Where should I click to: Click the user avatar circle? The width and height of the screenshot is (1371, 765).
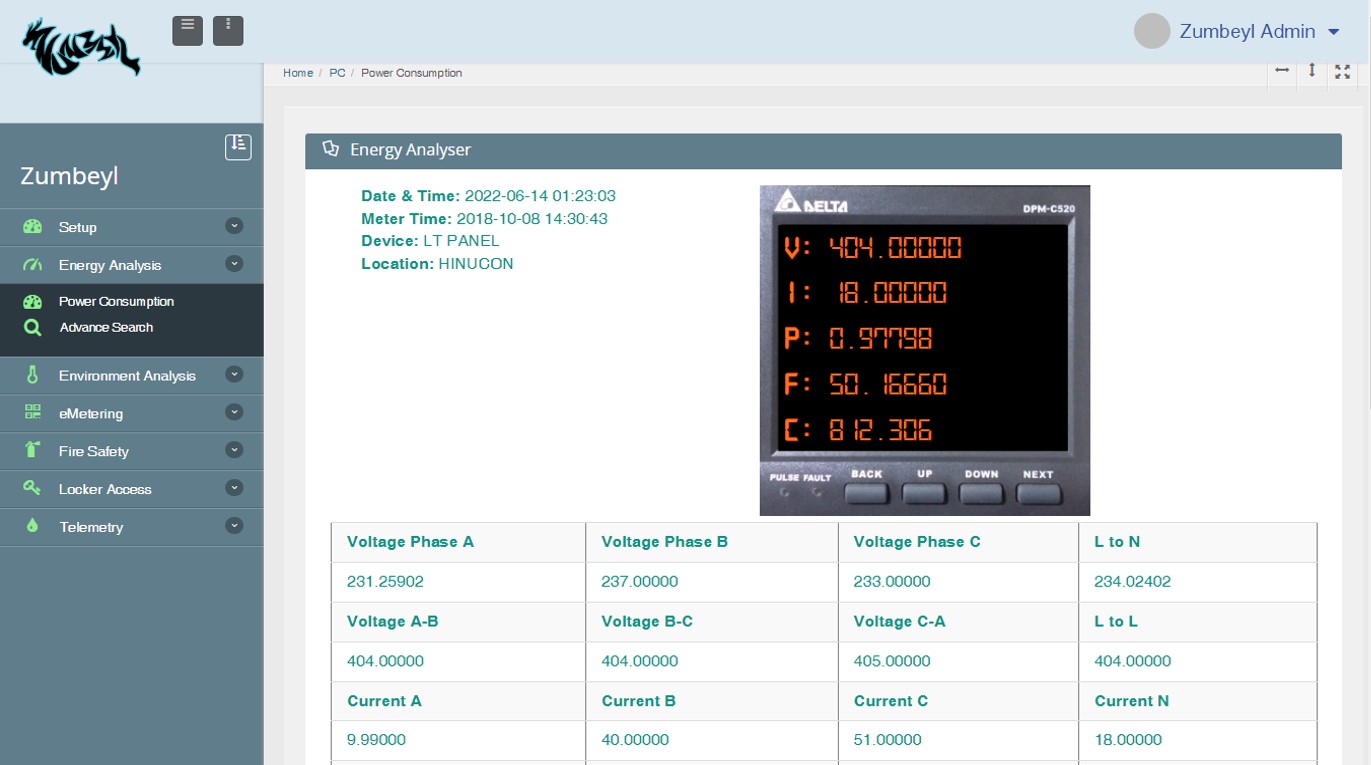click(x=1152, y=31)
